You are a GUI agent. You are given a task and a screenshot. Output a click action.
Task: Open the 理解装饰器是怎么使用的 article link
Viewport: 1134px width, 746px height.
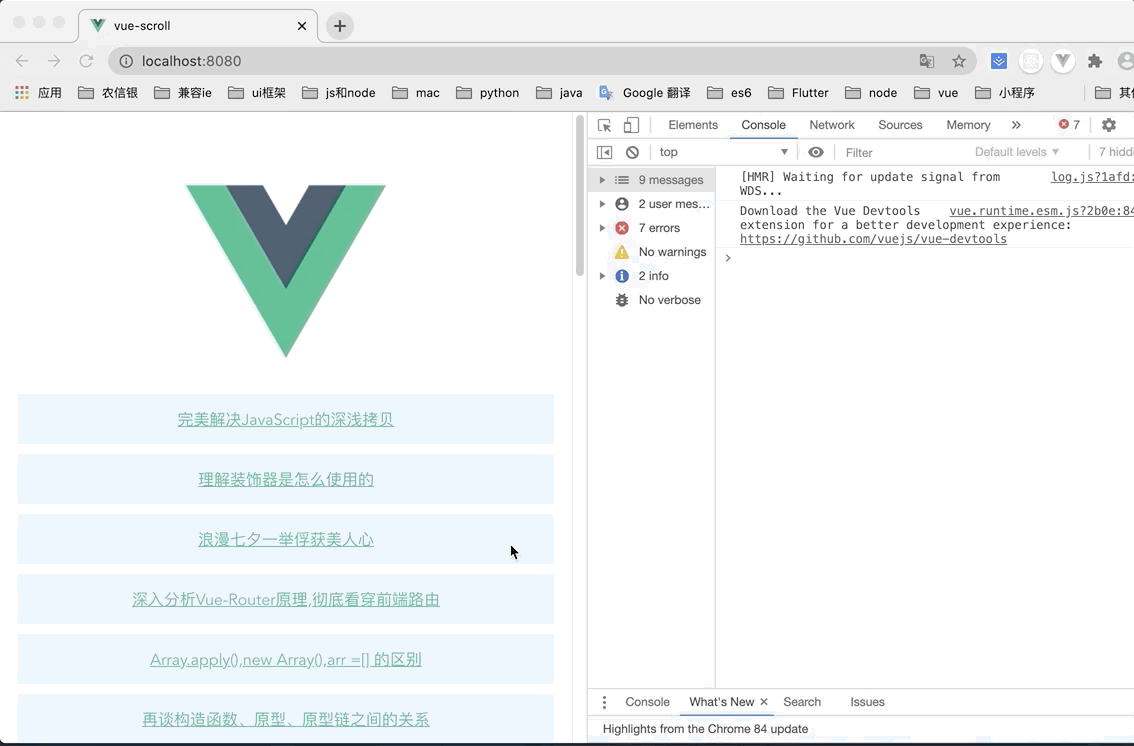click(286, 480)
